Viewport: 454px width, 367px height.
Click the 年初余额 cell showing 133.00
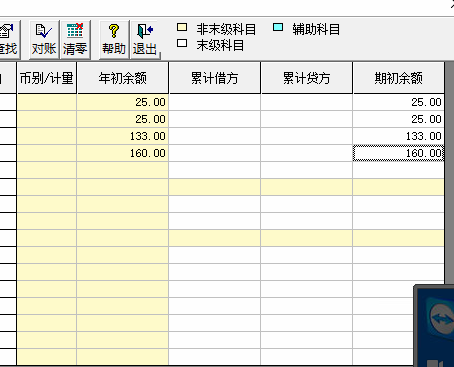pyautogui.click(x=123, y=136)
